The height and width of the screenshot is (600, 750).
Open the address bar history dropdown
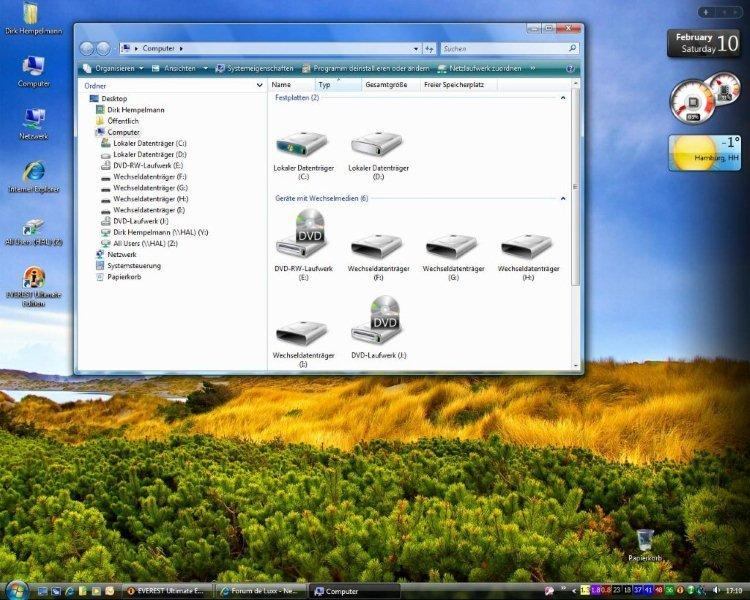(416, 48)
